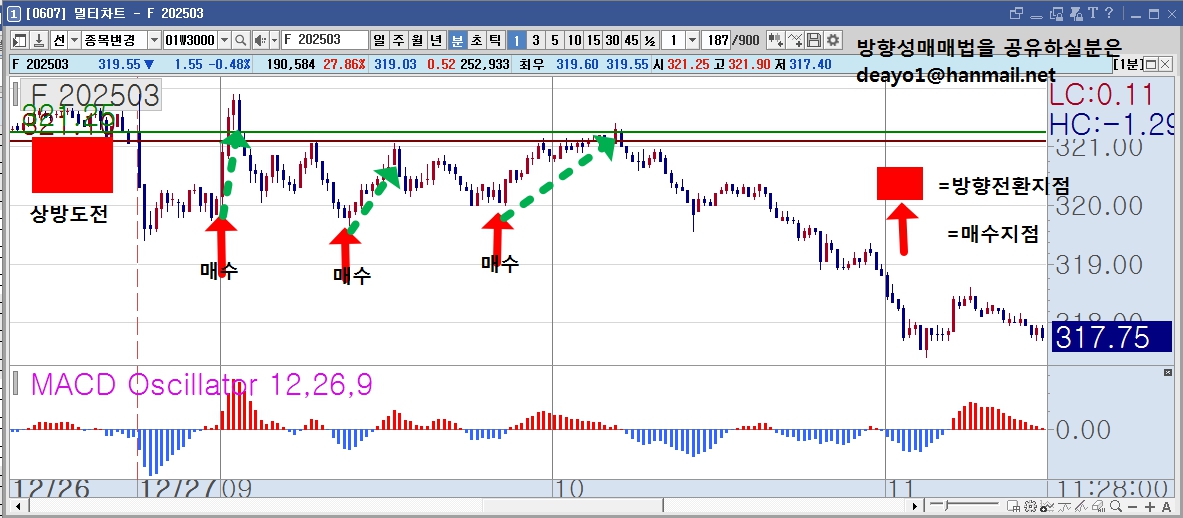
Task: Click the small x on MACD panel
Action: coord(1169,374)
